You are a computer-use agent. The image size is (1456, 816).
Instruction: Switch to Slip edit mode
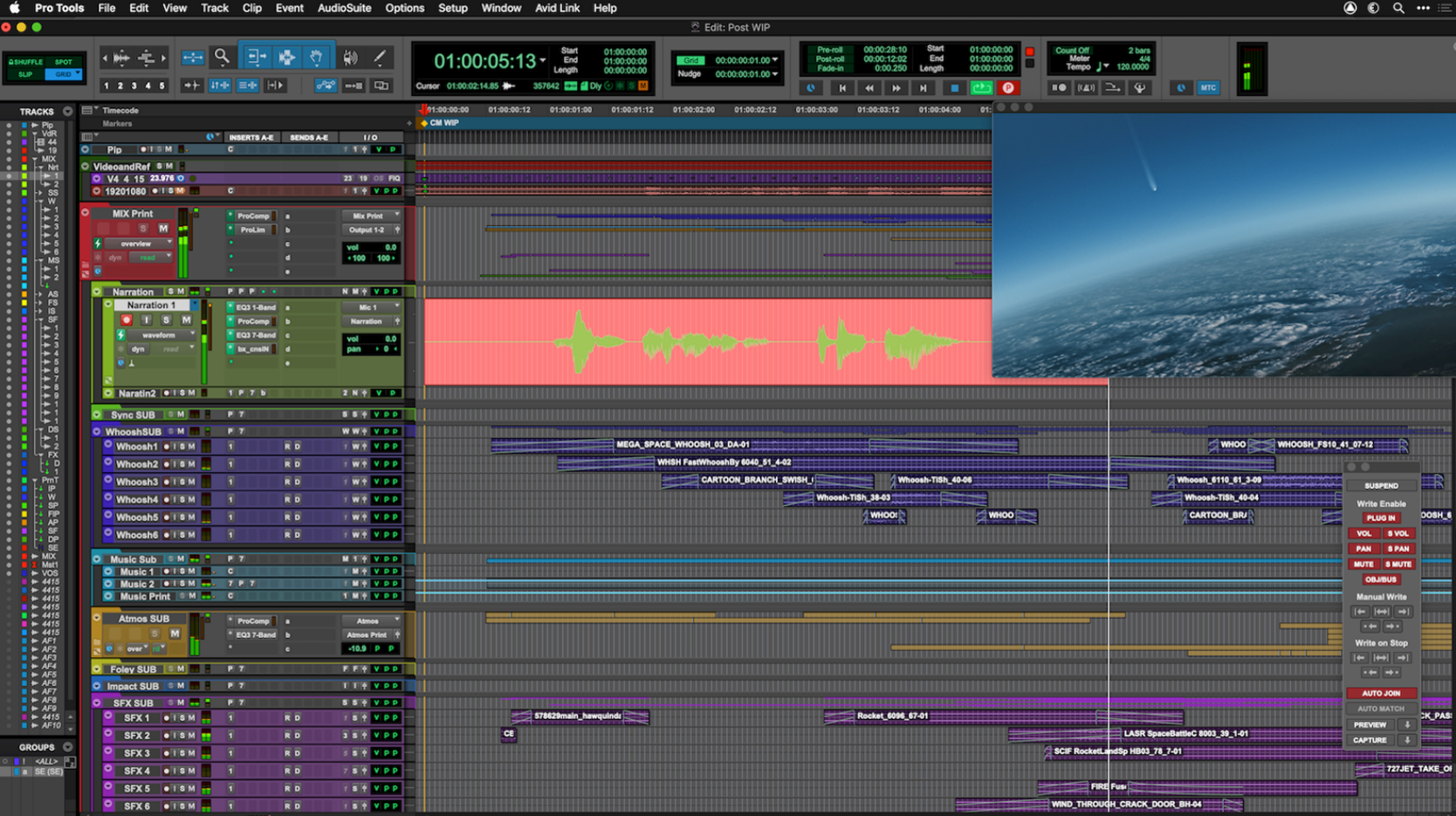click(x=25, y=74)
